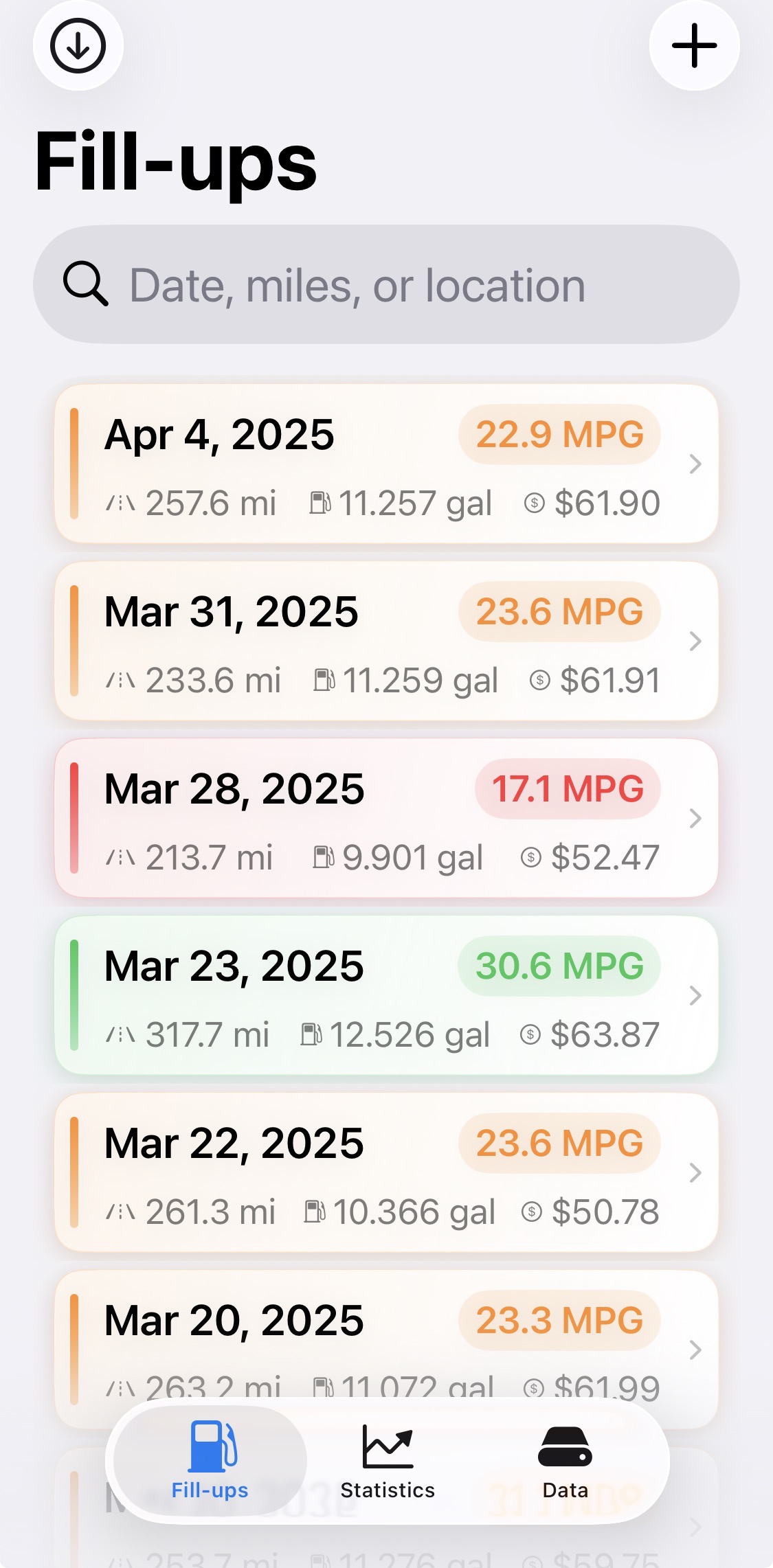This screenshot has width=773, height=1568.
Task: Tap the download arrow circle icon
Action: (x=78, y=46)
